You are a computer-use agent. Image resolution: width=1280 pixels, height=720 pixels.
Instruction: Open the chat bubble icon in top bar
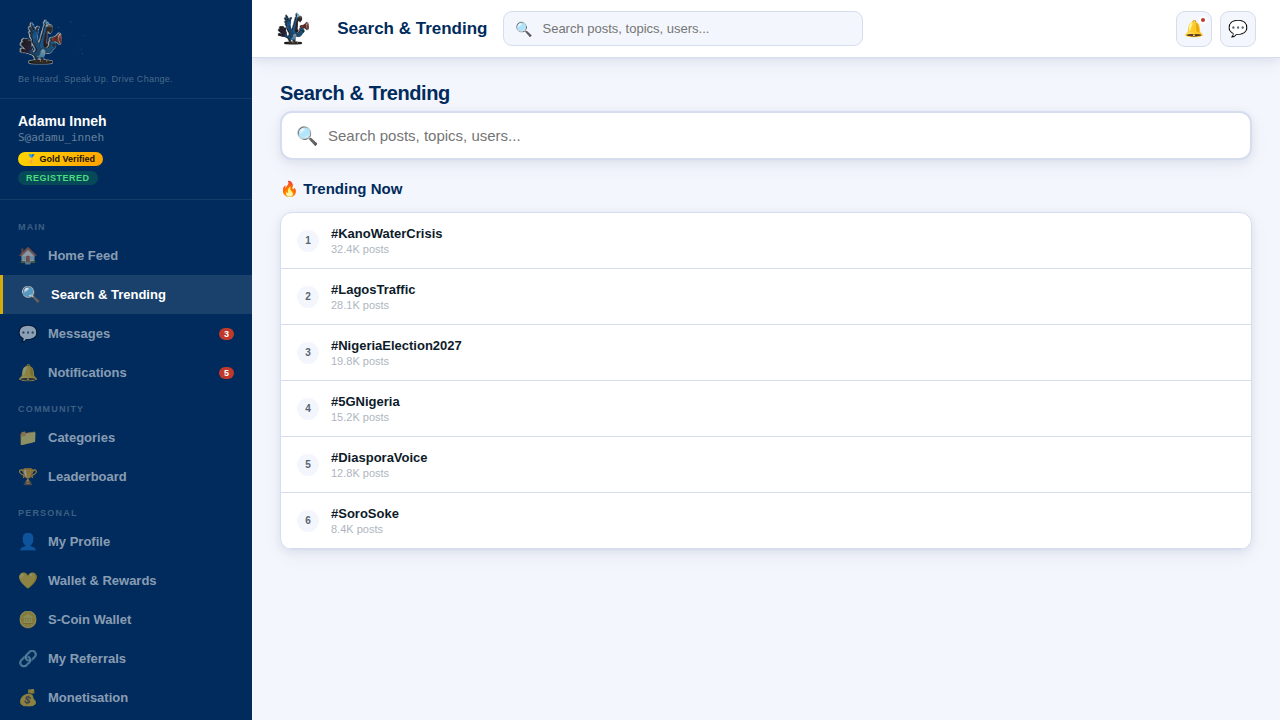tap(1238, 28)
